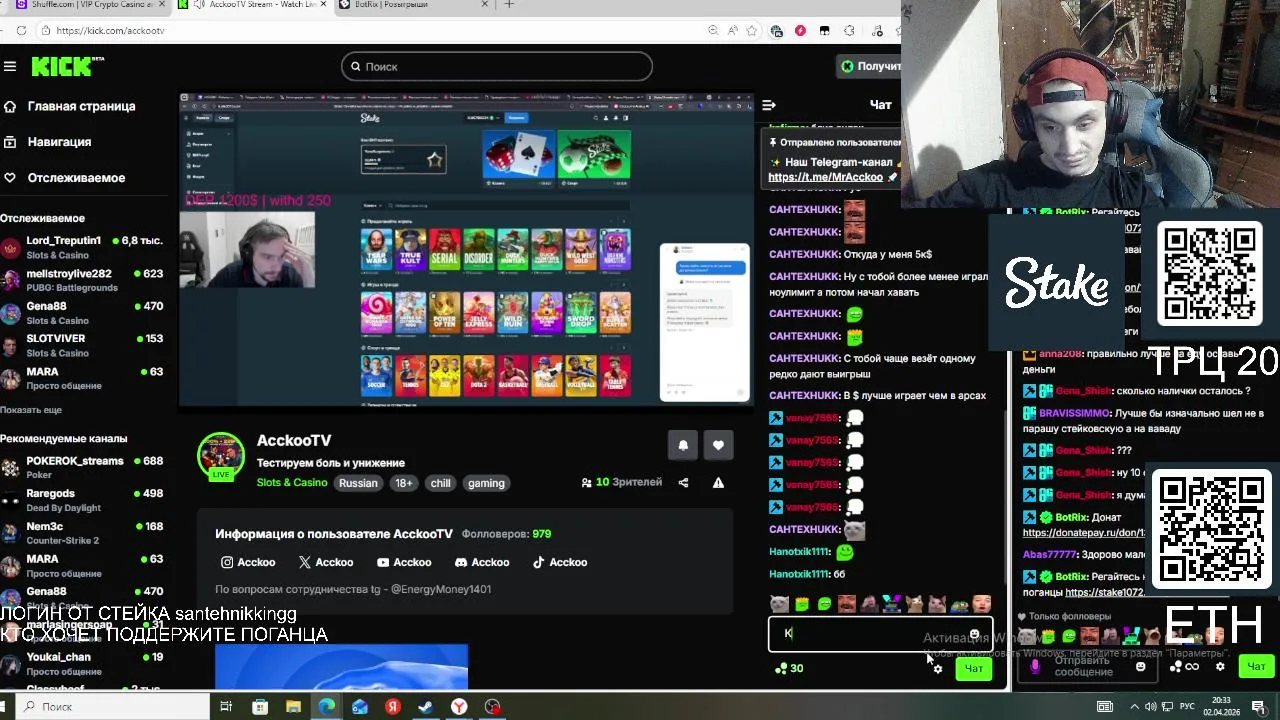Select the AcckooTV Stream browser tab
The width and height of the screenshot is (1280, 720).
pos(252,5)
